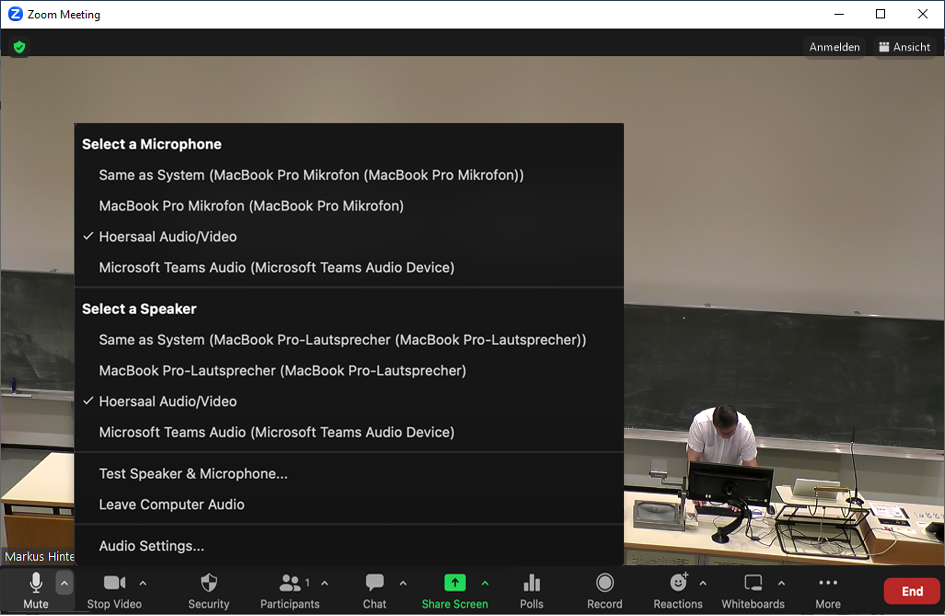Open the Chat panel
The width and height of the screenshot is (945, 616).
(374, 591)
